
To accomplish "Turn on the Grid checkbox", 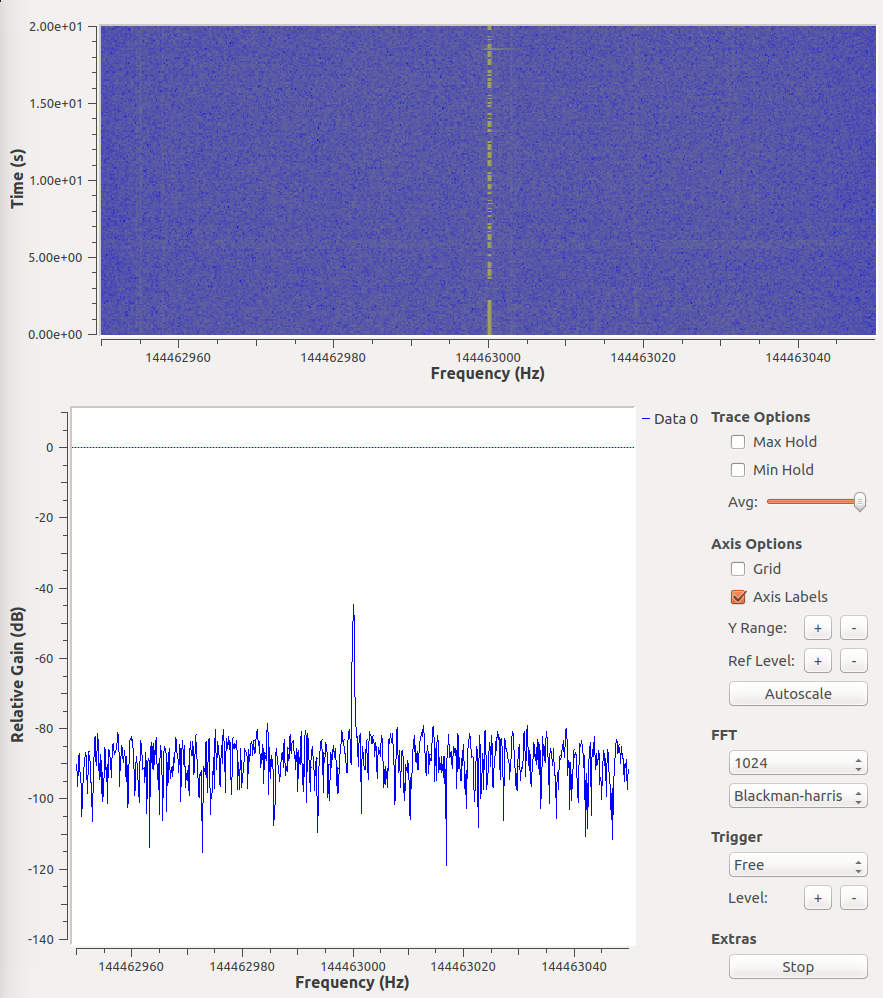I will tap(738, 569).
